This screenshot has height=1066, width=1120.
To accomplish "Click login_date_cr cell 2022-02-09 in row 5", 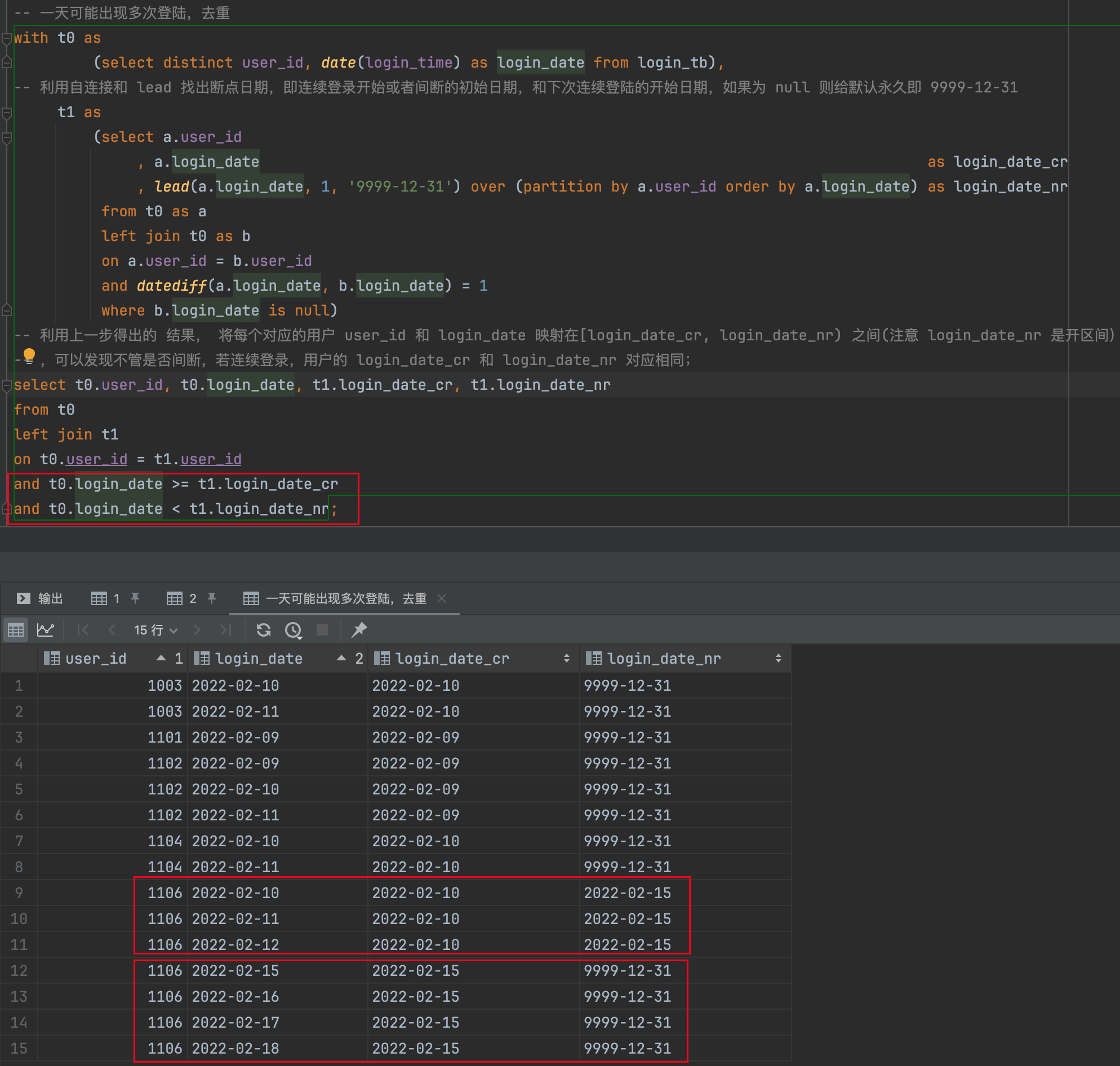I will 474,790.
